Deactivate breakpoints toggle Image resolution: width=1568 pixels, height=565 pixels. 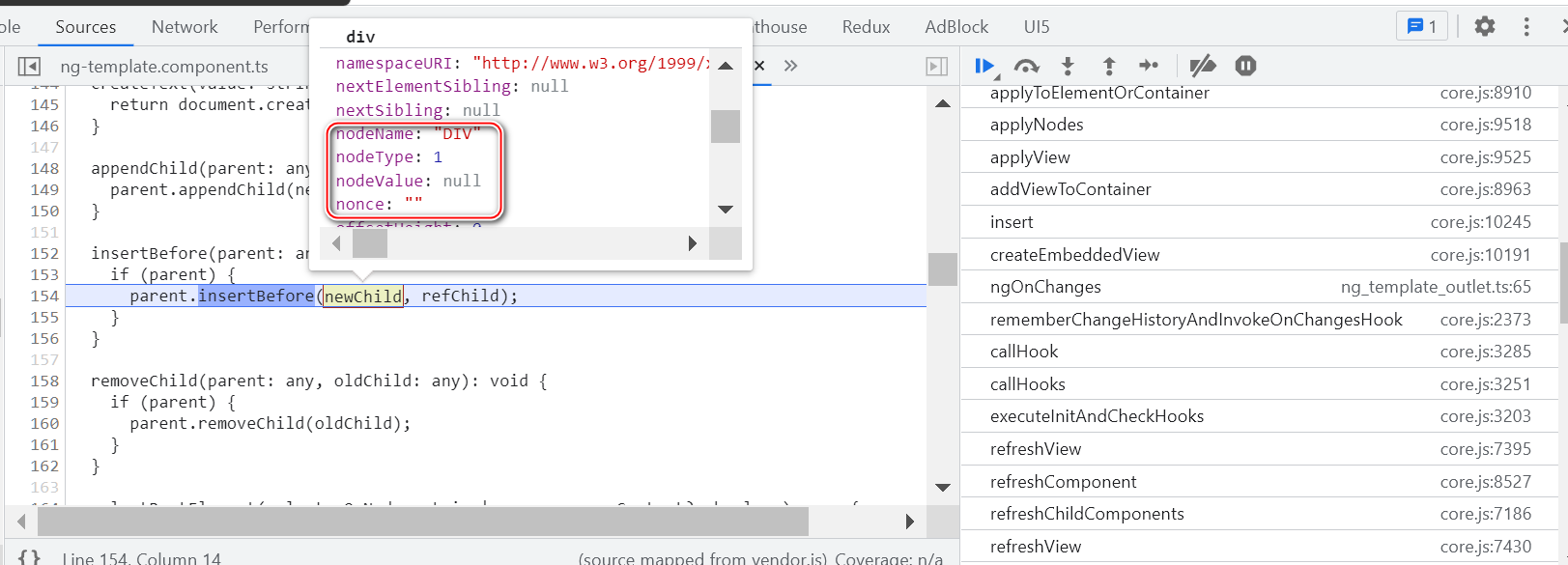tap(1203, 66)
